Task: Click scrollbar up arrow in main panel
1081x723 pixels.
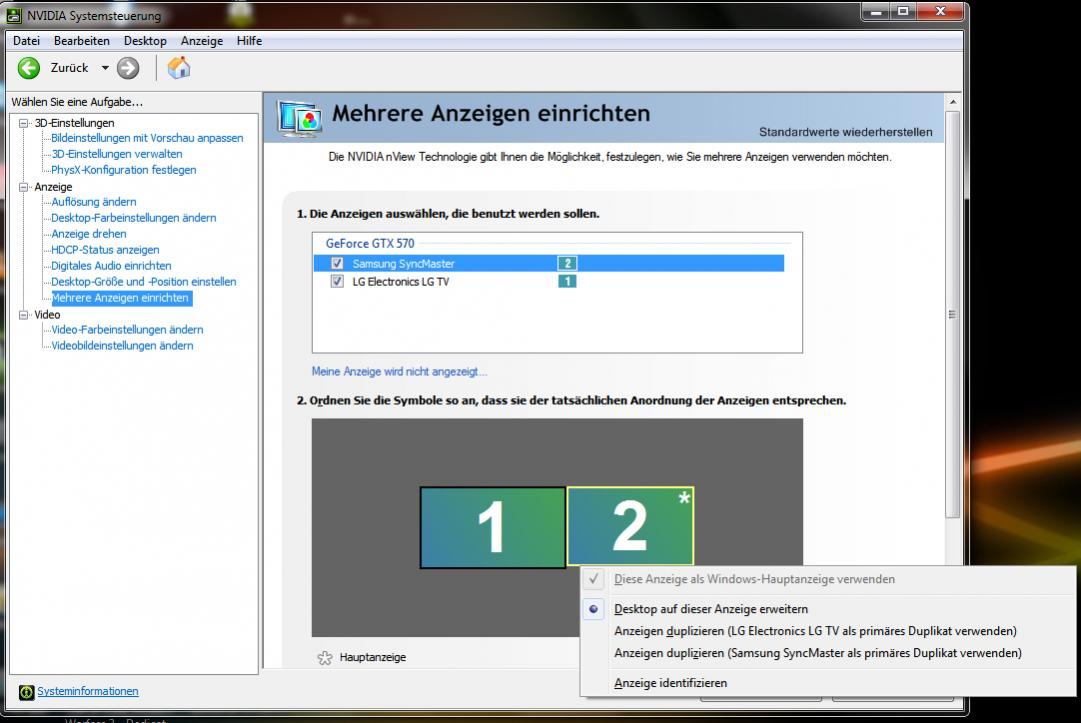Action: (953, 102)
